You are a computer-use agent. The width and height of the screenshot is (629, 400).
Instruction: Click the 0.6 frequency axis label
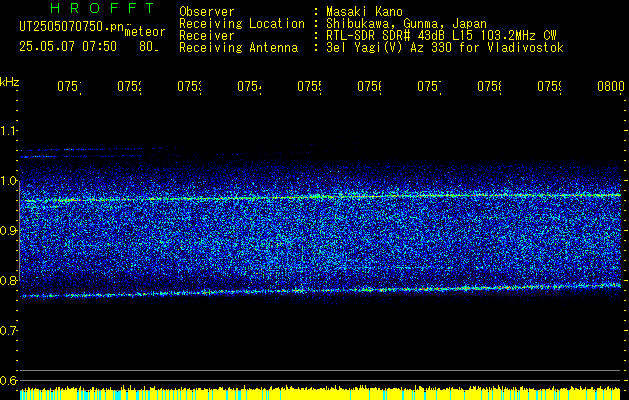pos(9,380)
